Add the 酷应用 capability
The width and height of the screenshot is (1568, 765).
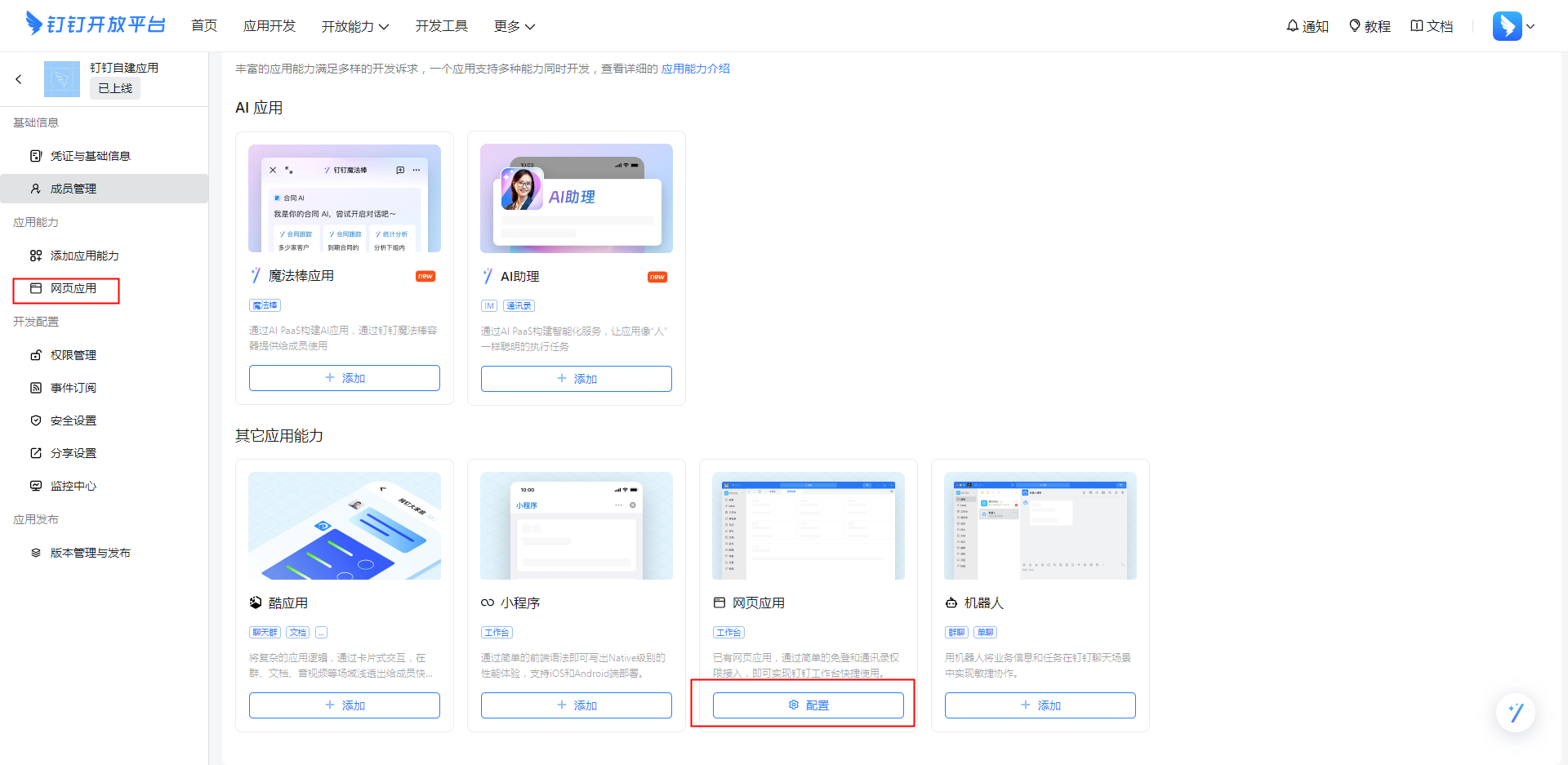[x=345, y=705]
